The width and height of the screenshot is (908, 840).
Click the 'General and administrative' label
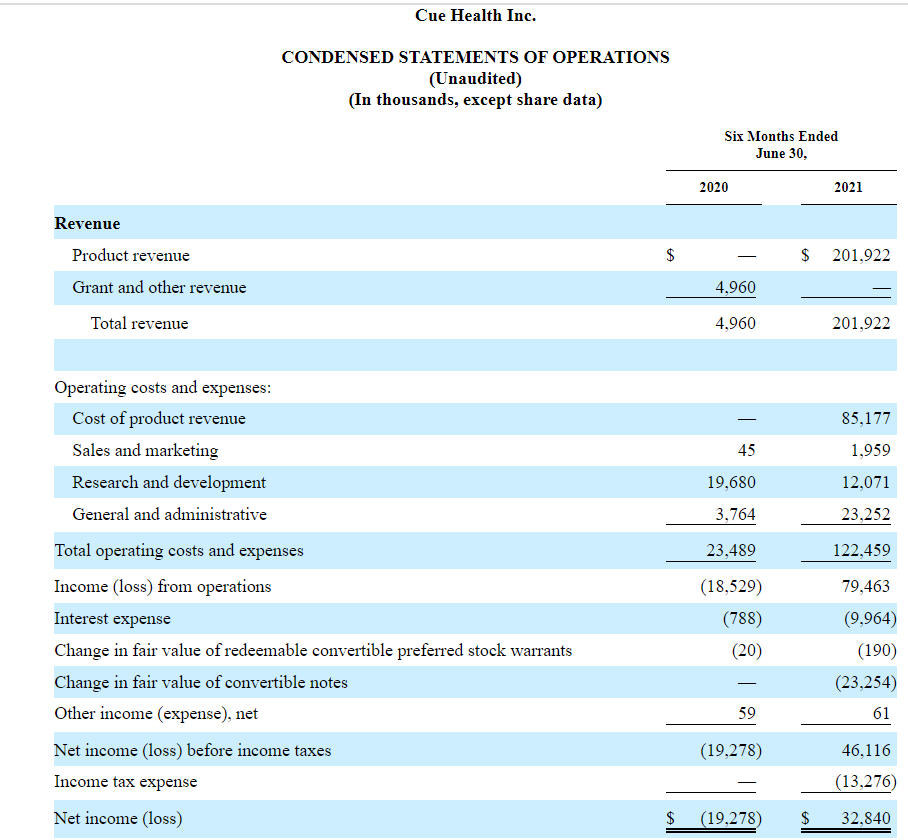point(170,515)
